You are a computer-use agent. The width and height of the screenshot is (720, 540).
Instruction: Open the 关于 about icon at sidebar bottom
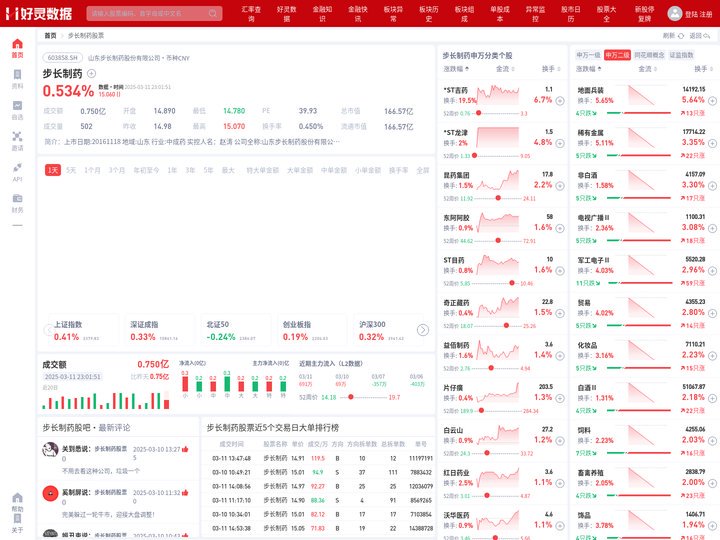tap(17, 519)
